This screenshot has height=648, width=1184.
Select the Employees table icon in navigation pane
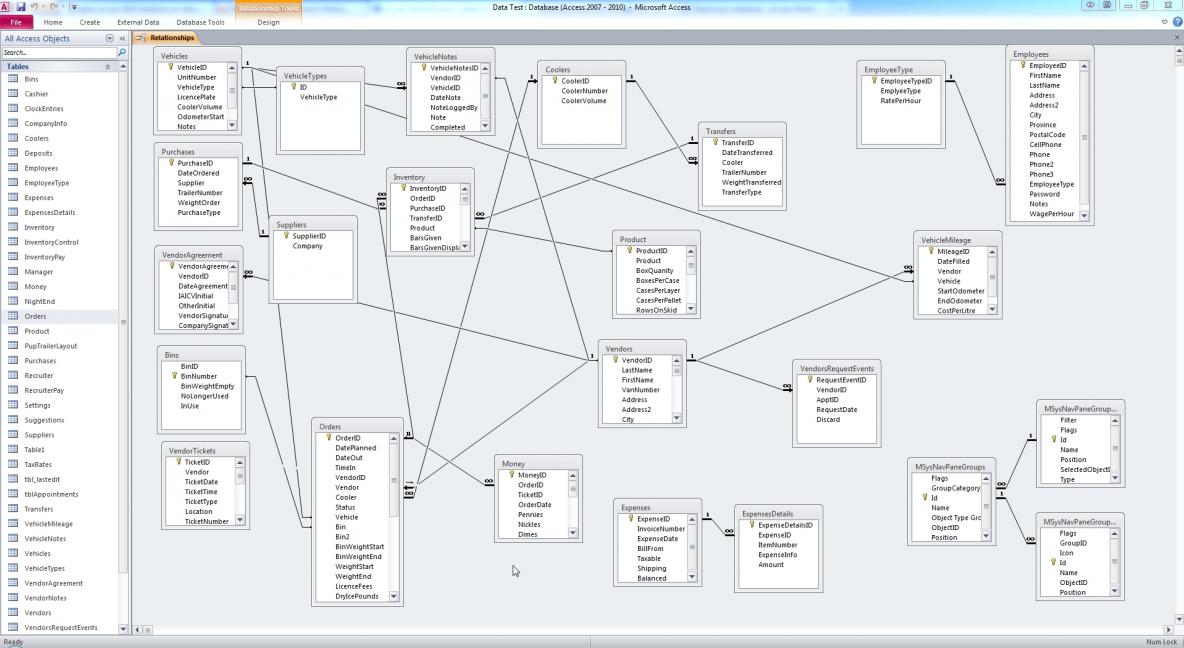point(13,168)
